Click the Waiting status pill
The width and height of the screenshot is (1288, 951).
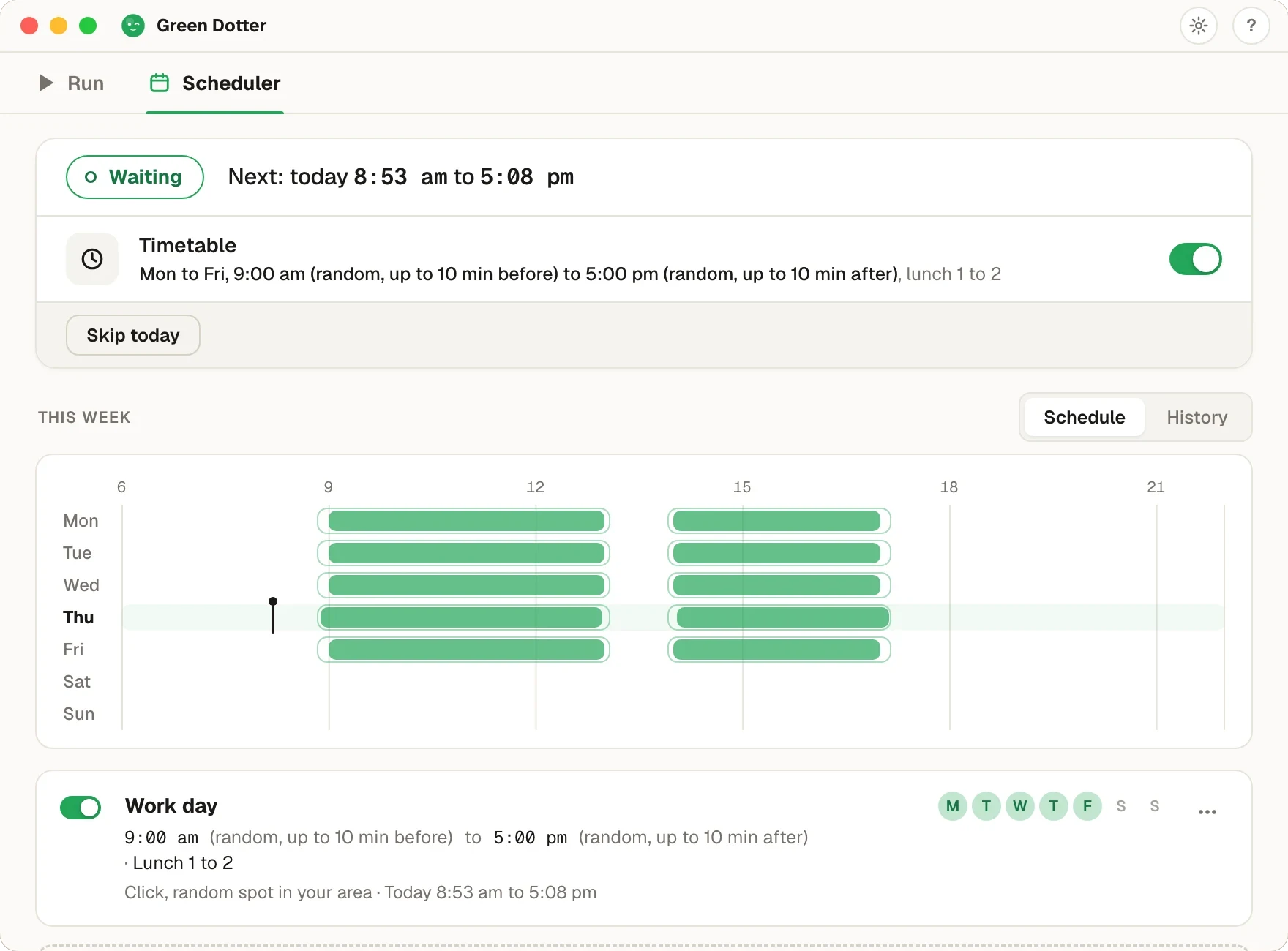pyautogui.click(x=135, y=177)
